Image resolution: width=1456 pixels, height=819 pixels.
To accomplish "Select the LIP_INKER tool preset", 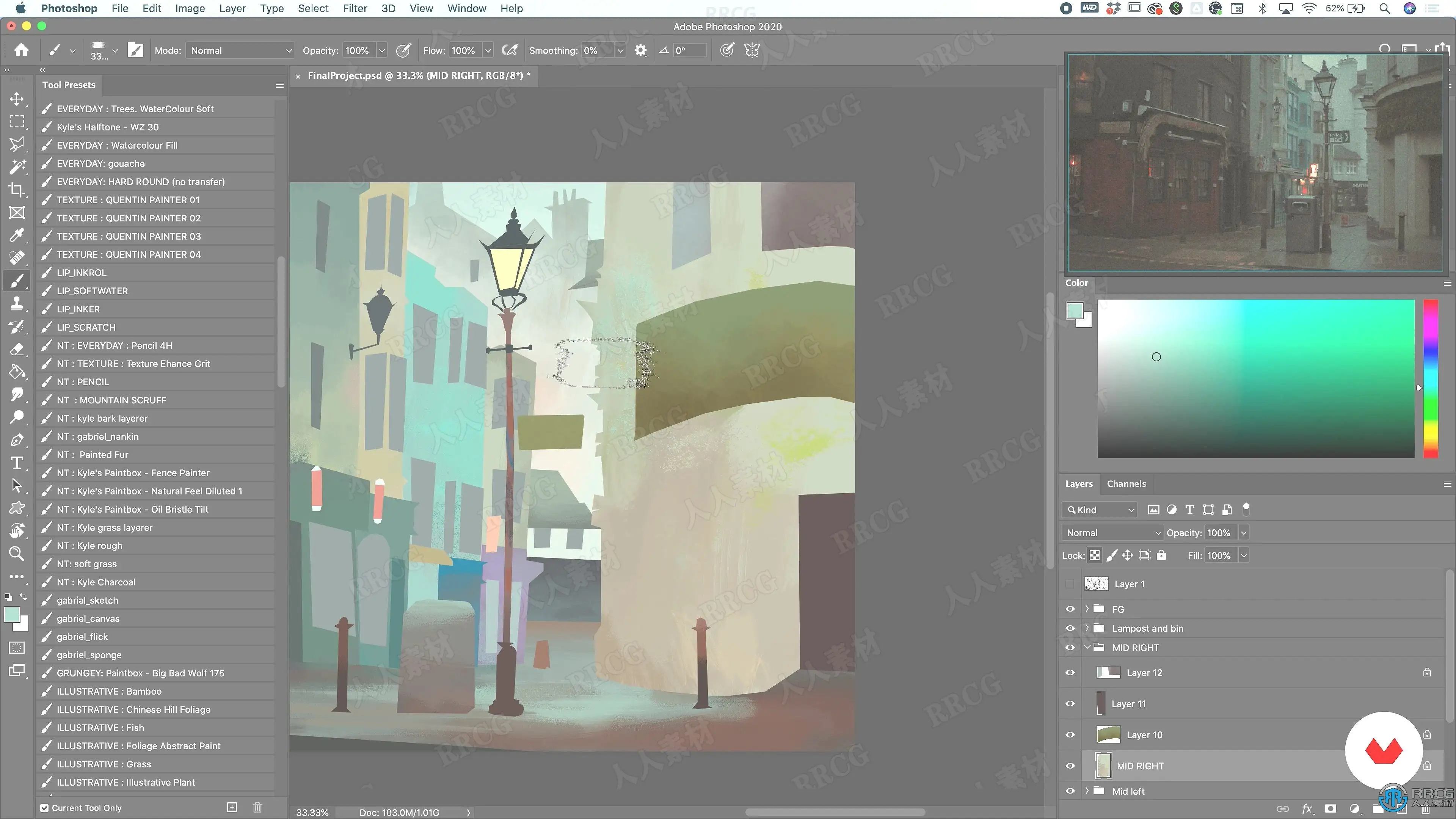I will pyautogui.click(x=78, y=309).
